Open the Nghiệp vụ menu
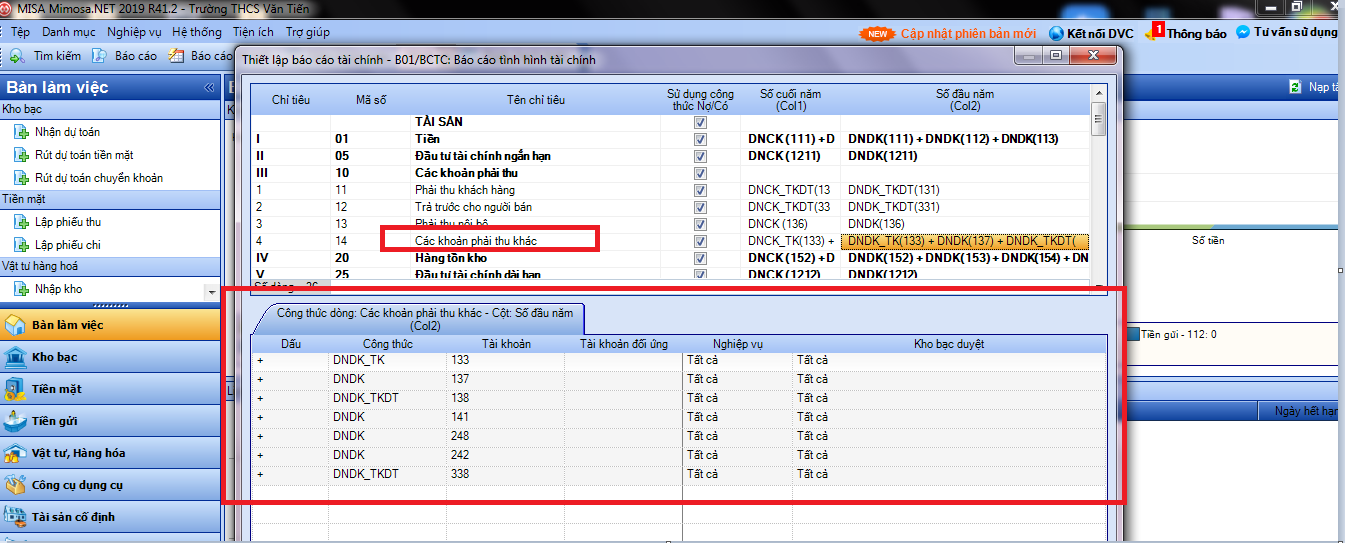1345x543 pixels. pyautogui.click(x=134, y=32)
